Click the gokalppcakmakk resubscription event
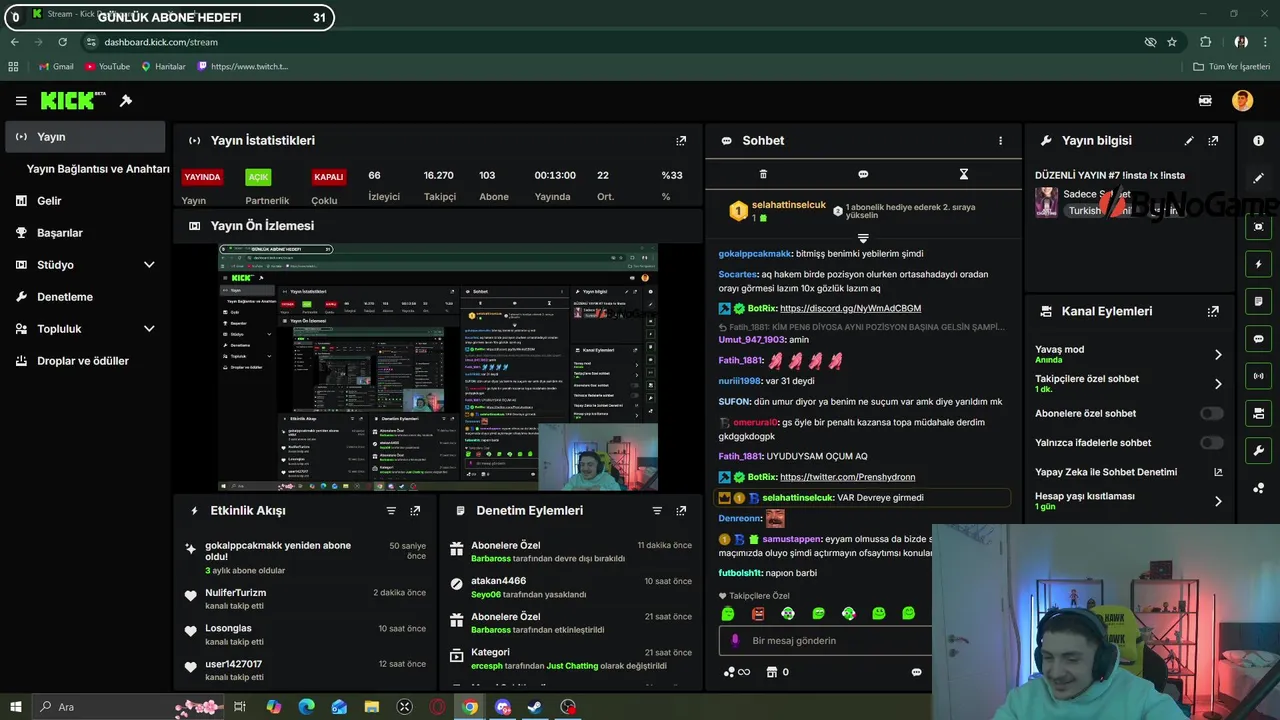 point(305,558)
